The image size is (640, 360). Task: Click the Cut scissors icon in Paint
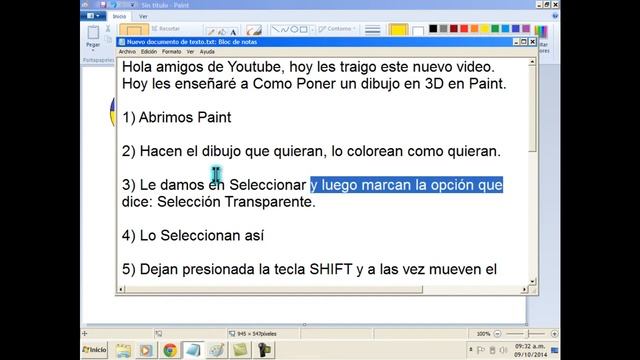(108, 29)
